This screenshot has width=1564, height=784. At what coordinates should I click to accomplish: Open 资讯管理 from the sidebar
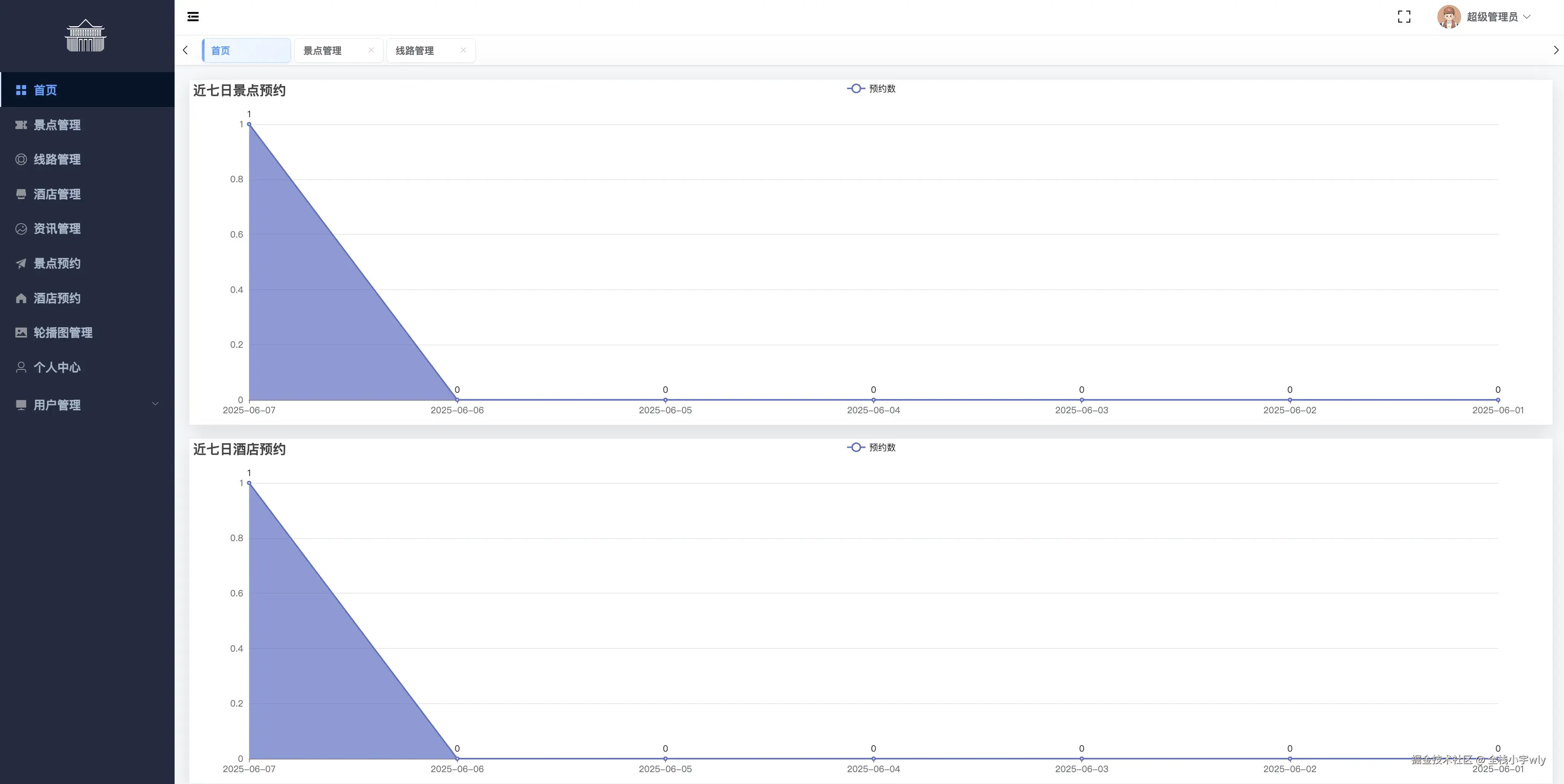(57, 229)
